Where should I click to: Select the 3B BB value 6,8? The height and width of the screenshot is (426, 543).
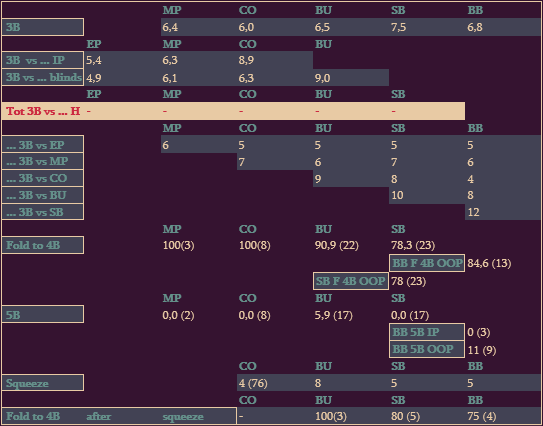pos(475,27)
